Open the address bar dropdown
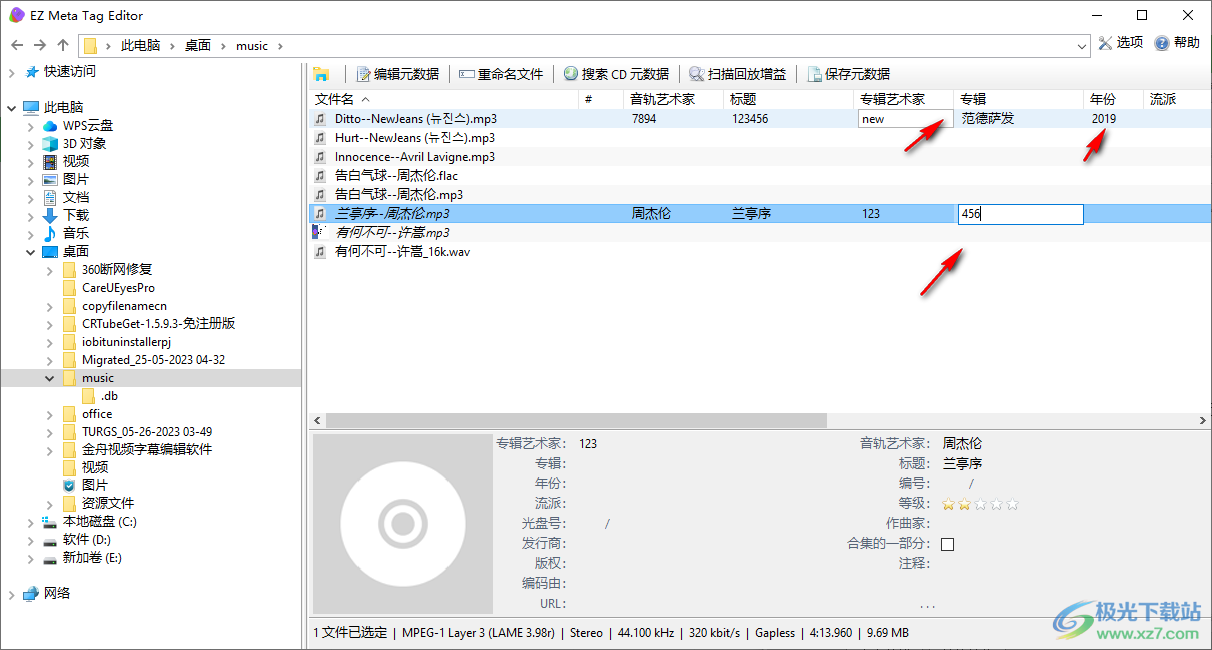This screenshot has height=650, width=1212. click(1081, 45)
